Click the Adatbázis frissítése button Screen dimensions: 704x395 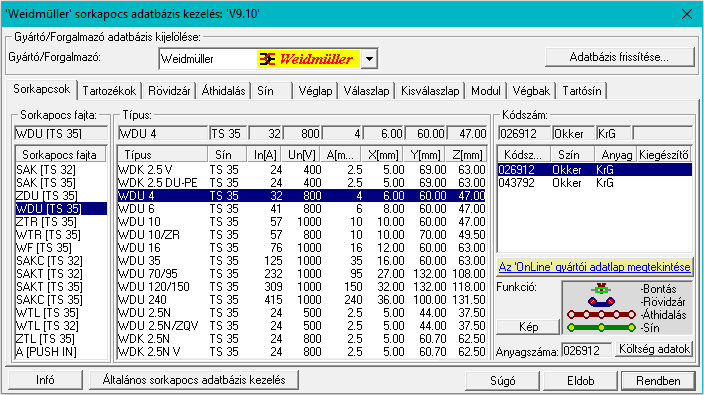coord(619,57)
